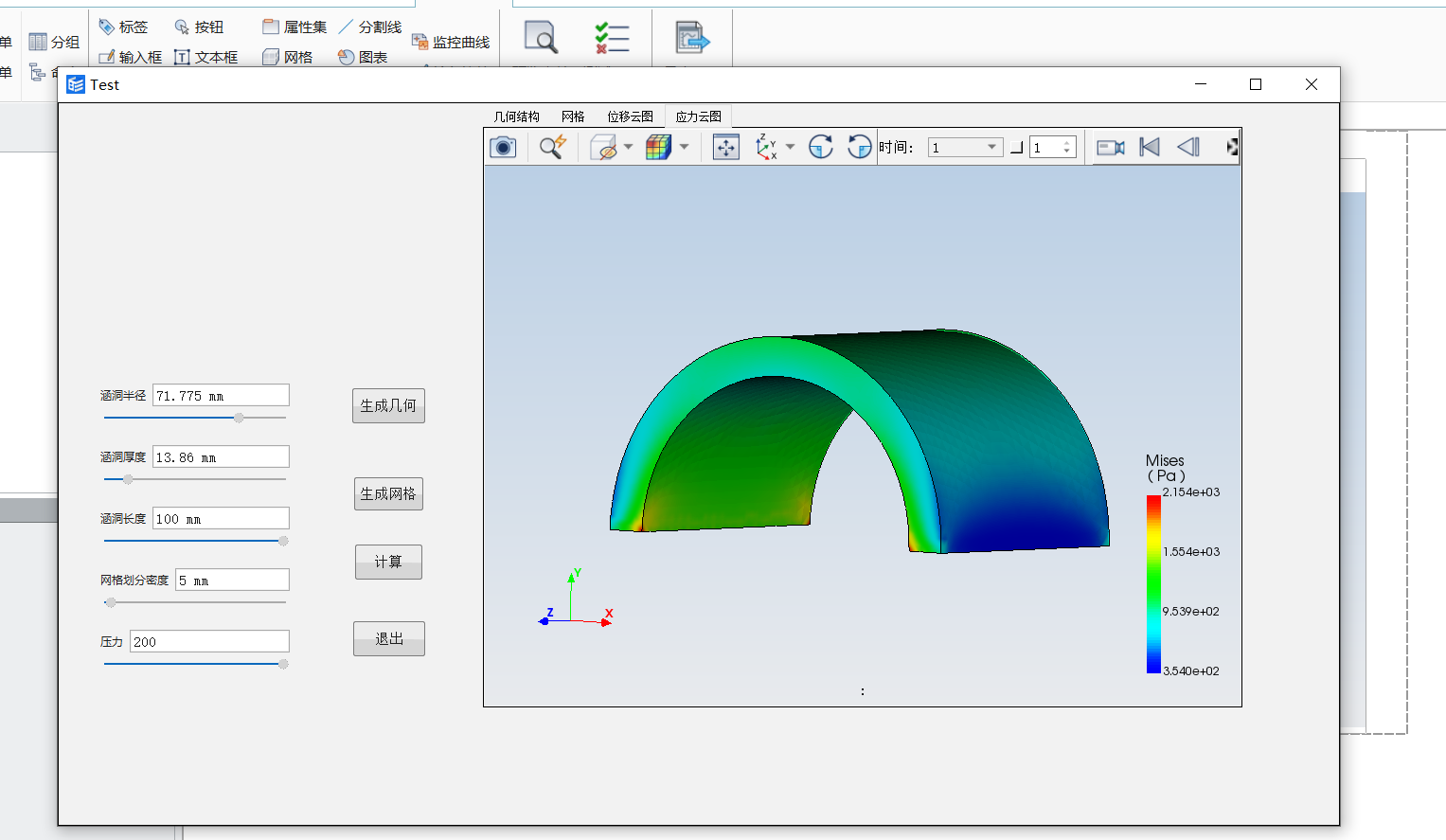Click the 网格划分密度 input field

point(232,581)
